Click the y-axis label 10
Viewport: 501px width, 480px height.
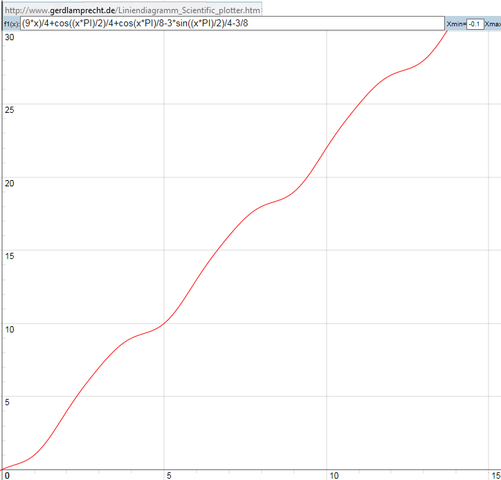click(x=10, y=329)
